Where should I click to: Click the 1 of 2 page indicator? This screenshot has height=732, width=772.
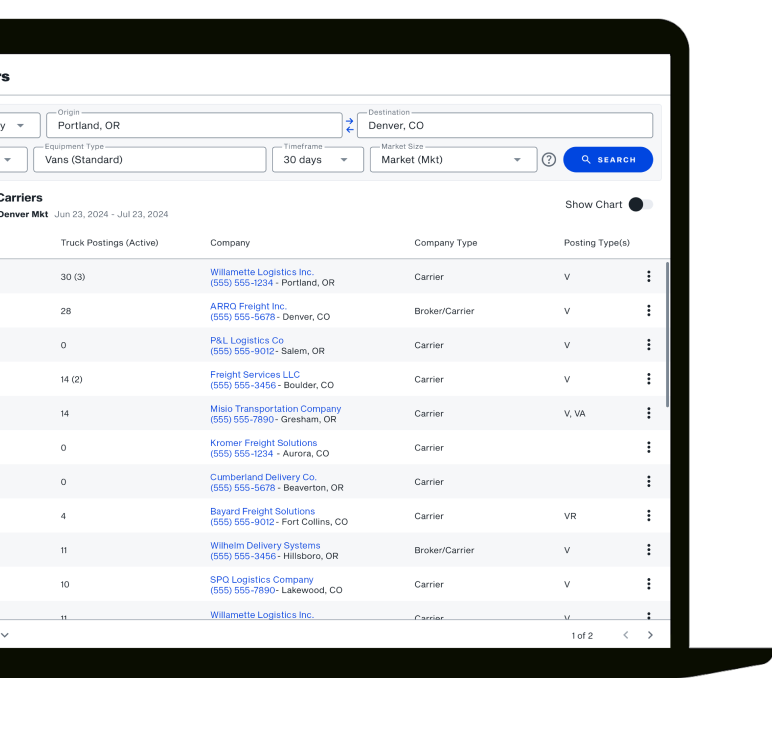[x=582, y=636]
